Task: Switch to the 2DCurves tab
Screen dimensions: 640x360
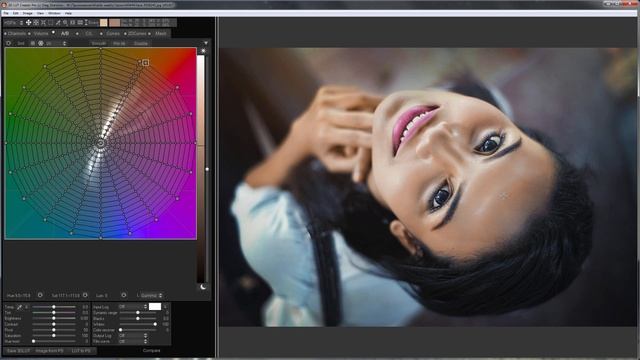Action: tap(137, 33)
